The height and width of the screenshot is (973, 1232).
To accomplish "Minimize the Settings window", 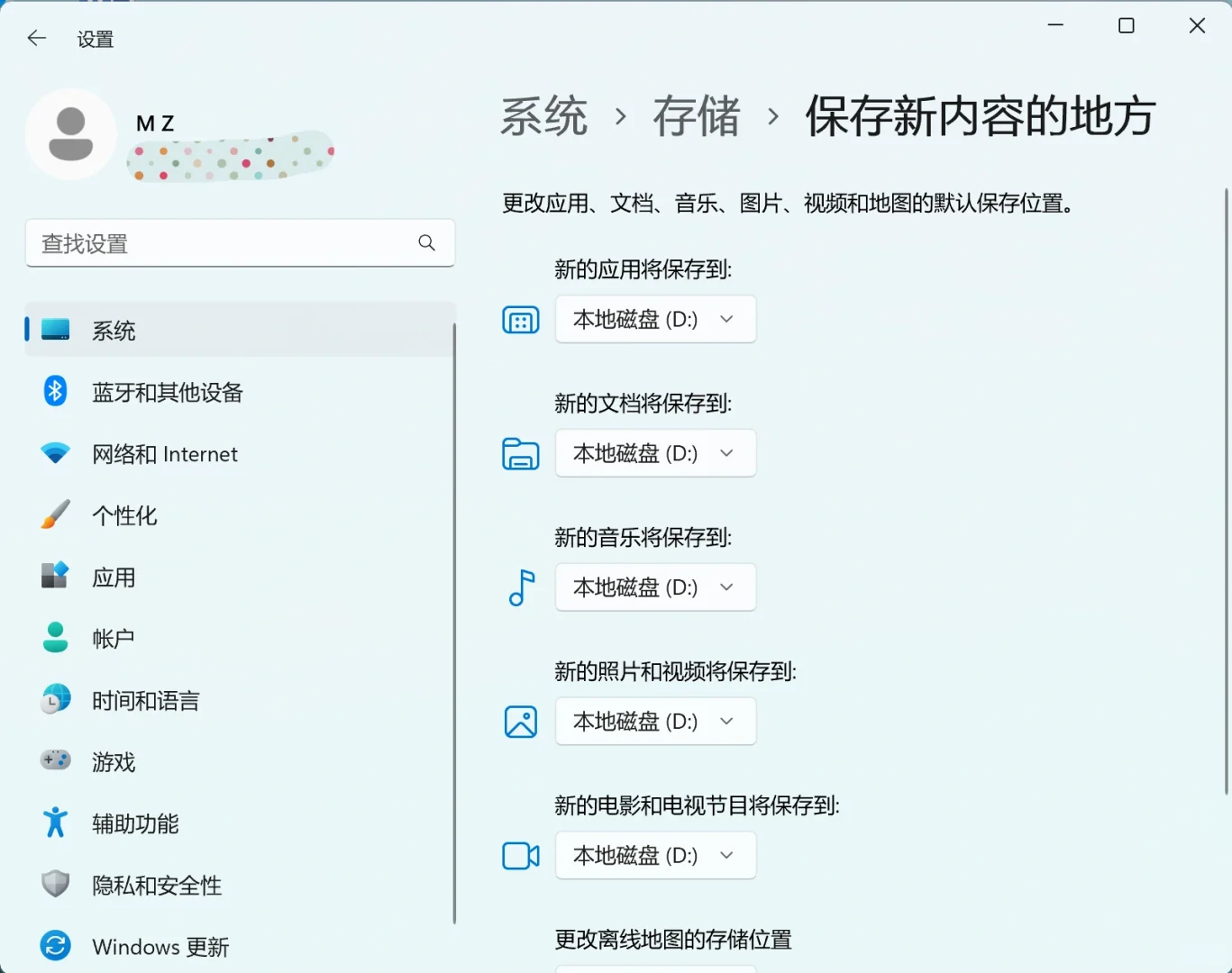I will (1055, 25).
